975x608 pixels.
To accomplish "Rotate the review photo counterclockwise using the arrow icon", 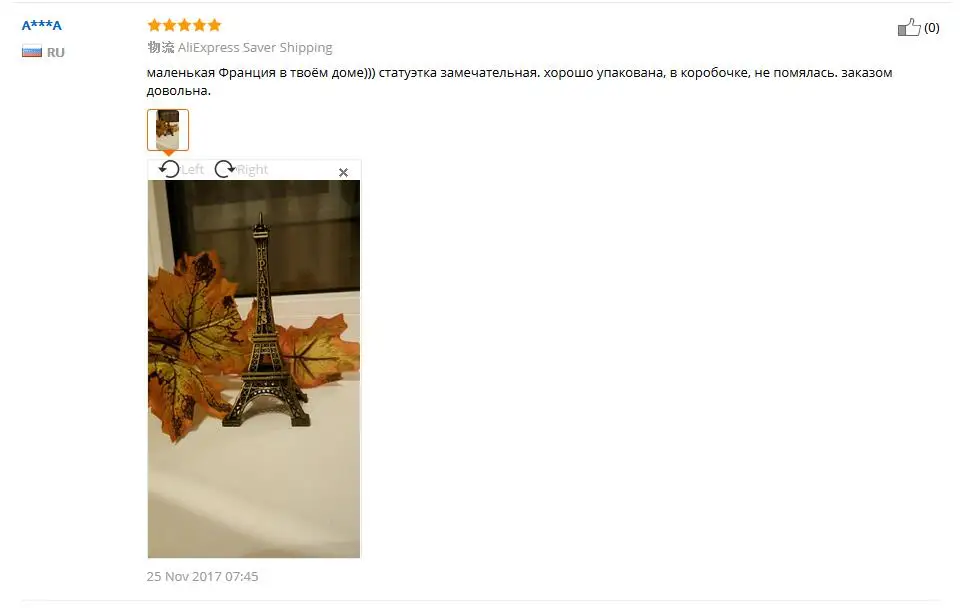I will tap(169, 169).
